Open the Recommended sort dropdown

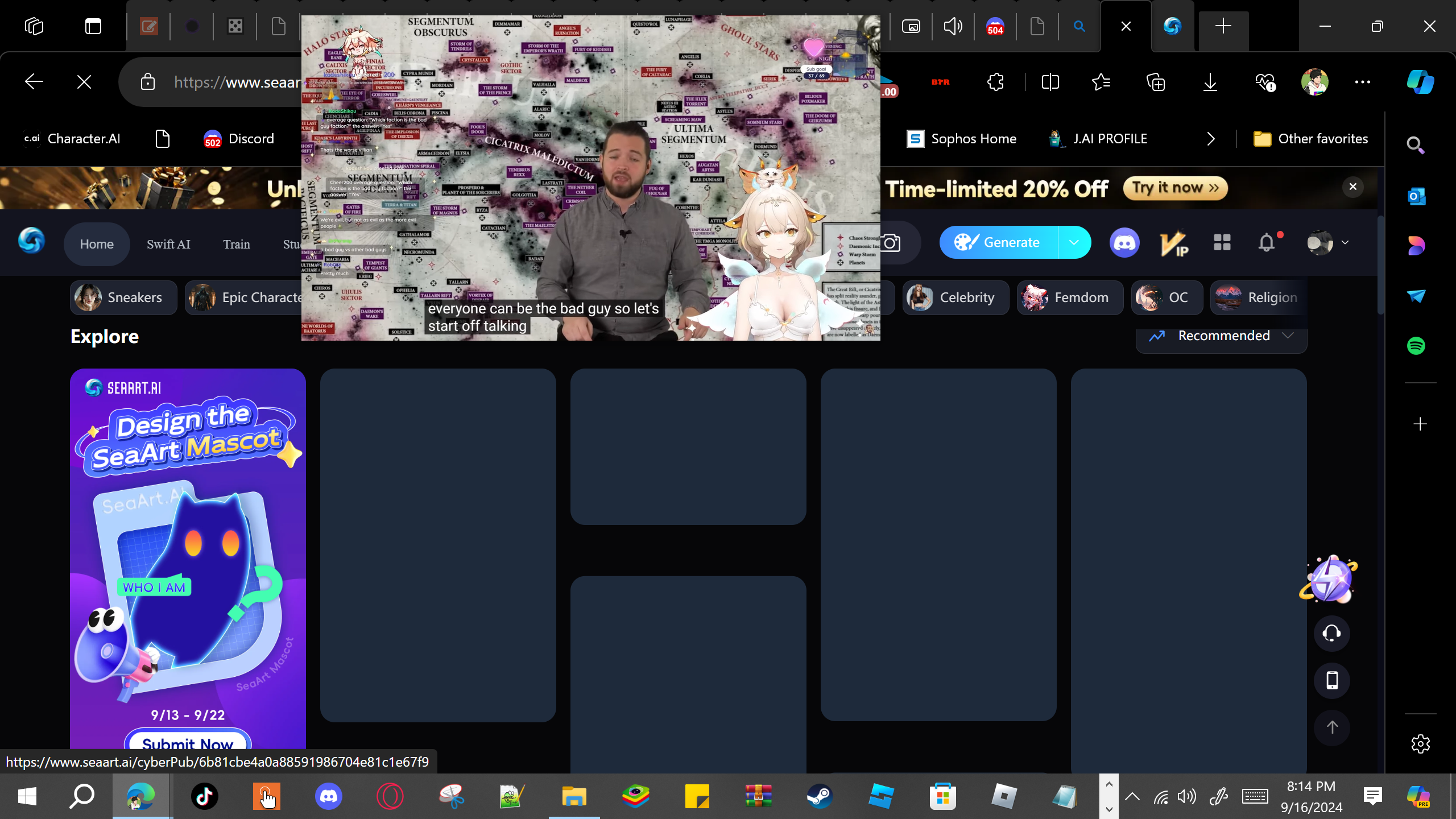(x=1221, y=336)
